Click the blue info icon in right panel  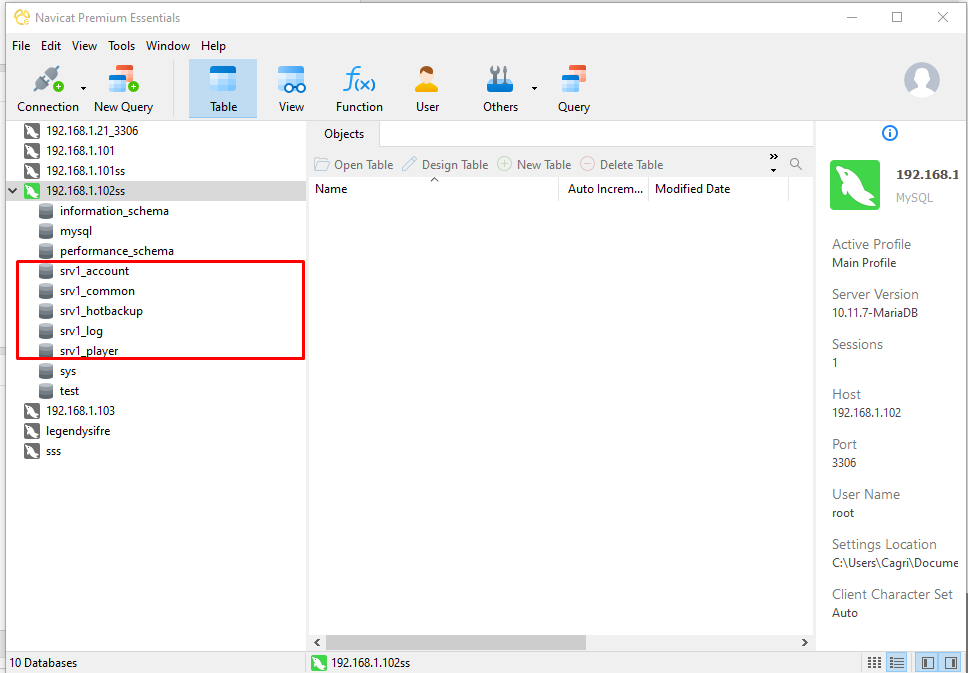890,133
